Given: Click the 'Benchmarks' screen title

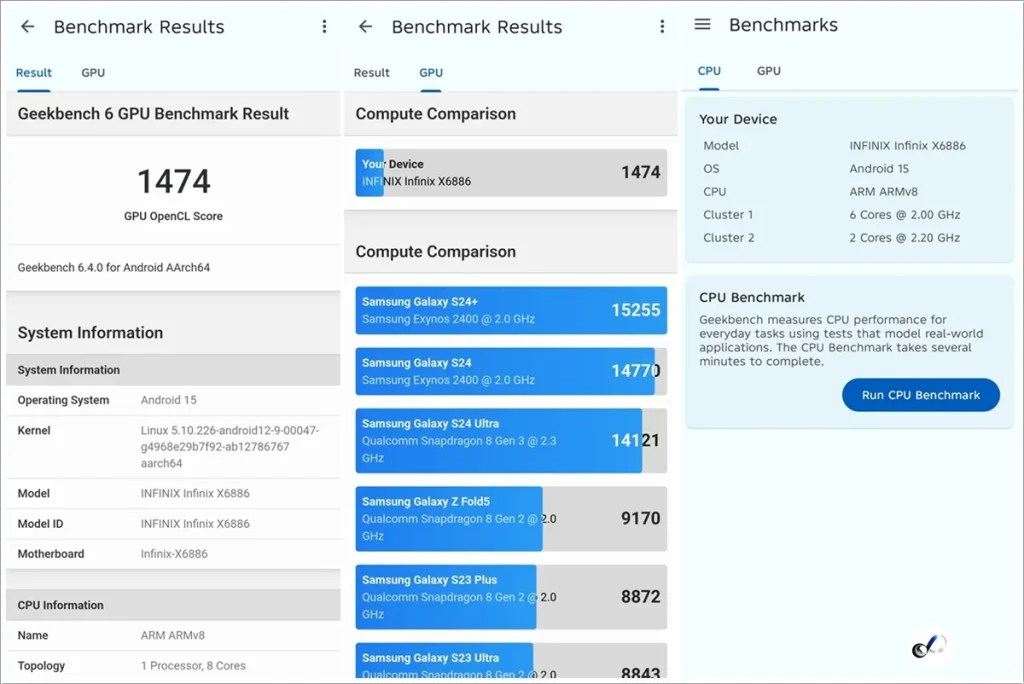Looking at the screenshot, I should coord(783,25).
